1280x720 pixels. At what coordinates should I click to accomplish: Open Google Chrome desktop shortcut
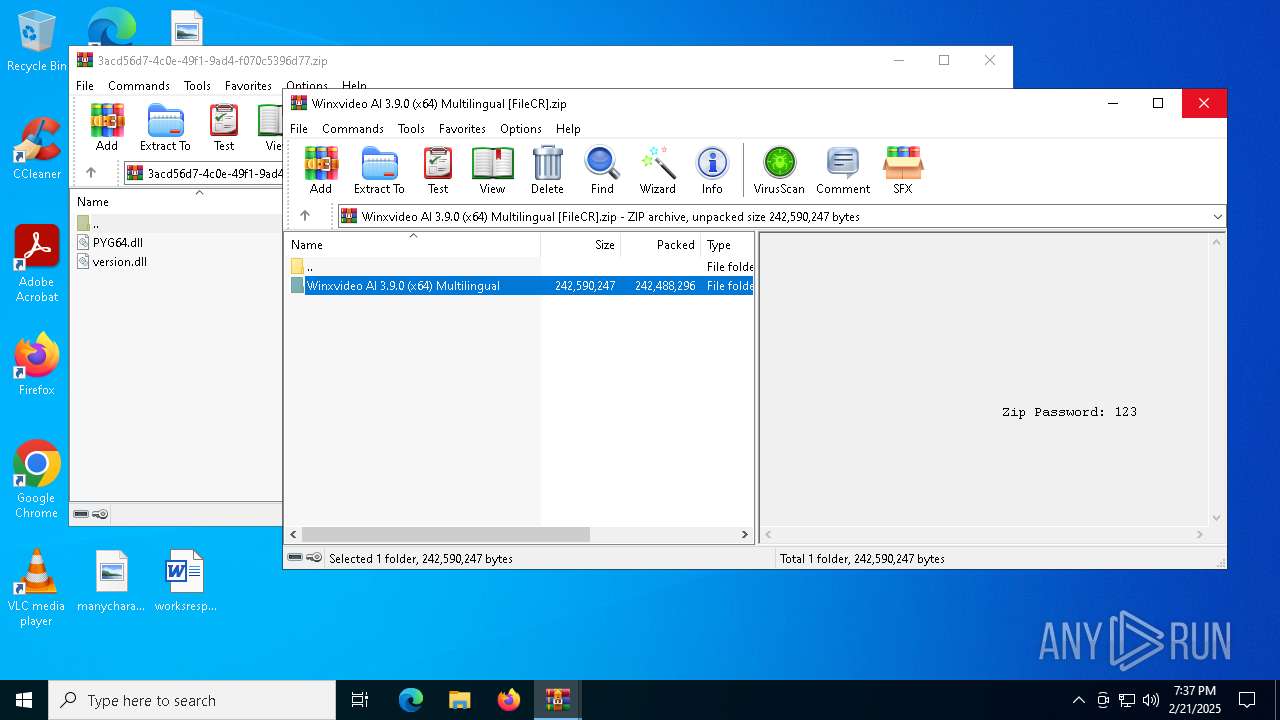coord(36,479)
